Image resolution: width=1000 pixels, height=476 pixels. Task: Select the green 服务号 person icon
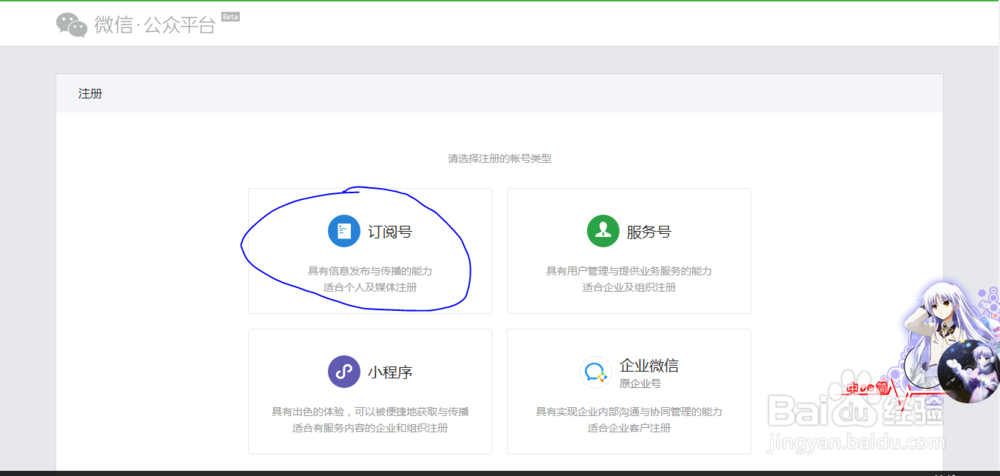point(603,231)
